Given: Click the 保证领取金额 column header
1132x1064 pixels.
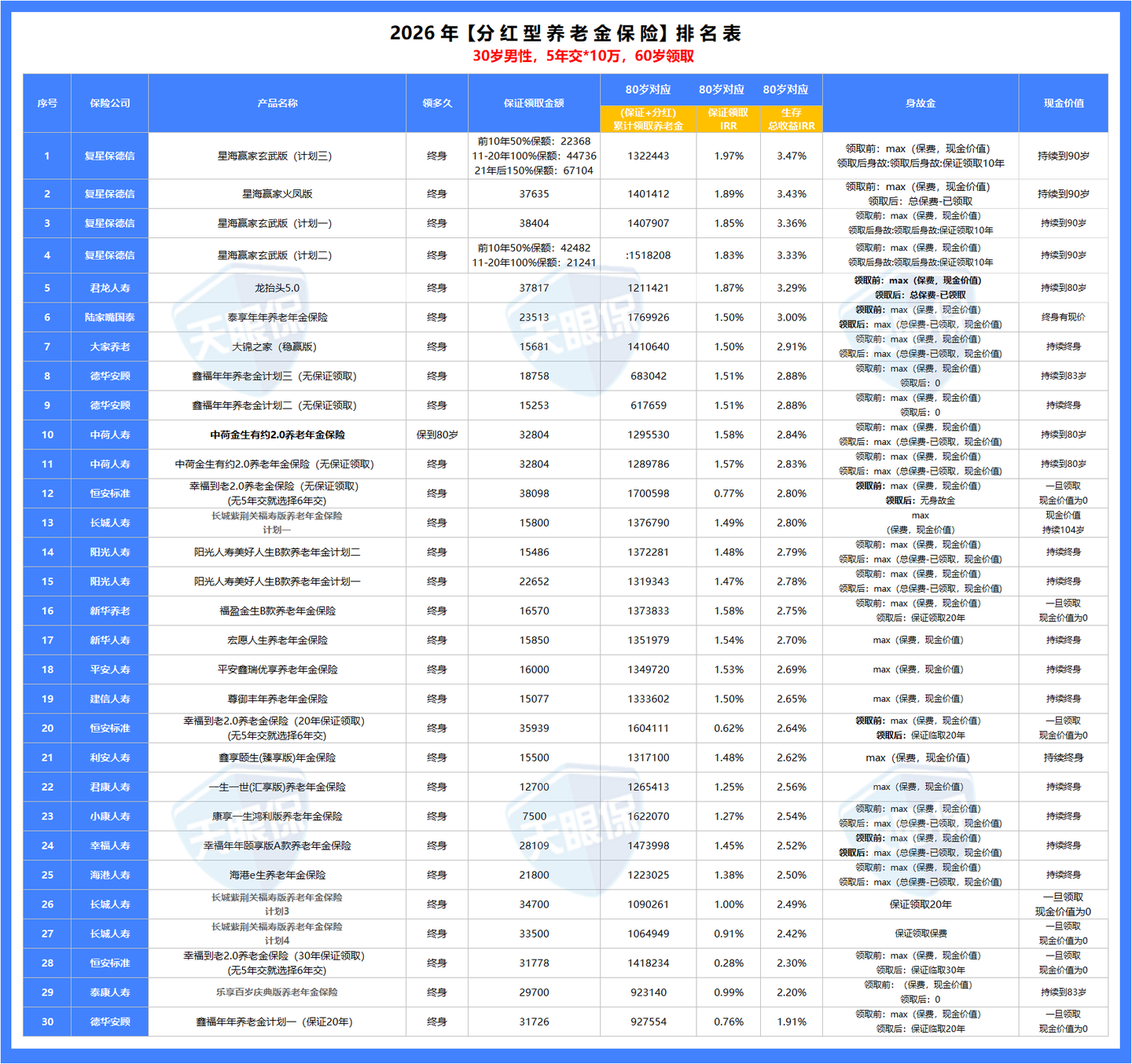Looking at the screenshot, I should click(x=534, y=103).
